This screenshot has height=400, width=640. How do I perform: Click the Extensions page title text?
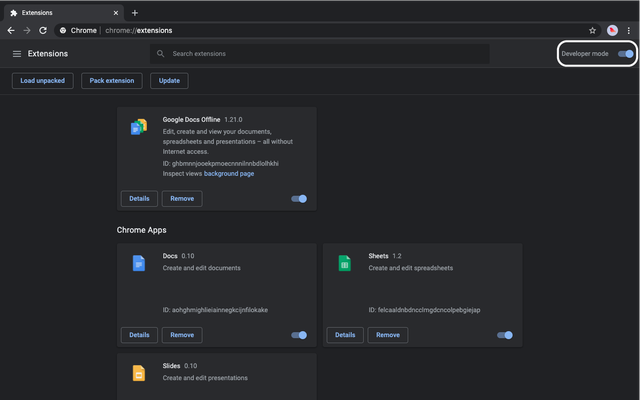(48, 54)
